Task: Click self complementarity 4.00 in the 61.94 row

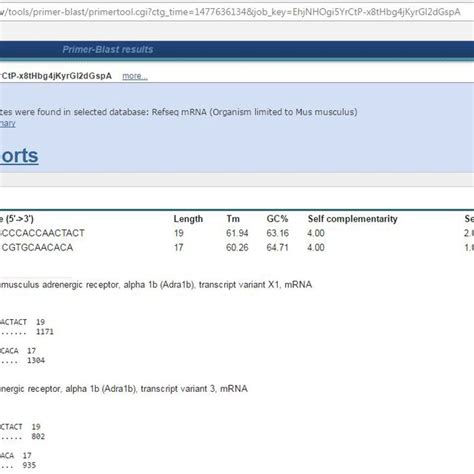Action: (316, 233)
